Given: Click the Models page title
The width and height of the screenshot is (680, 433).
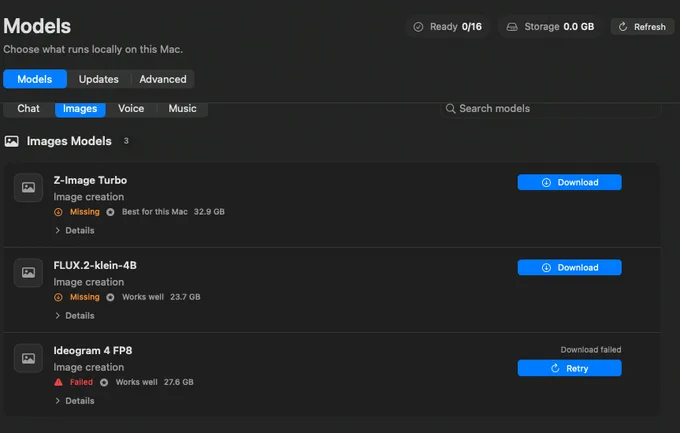Looking at the screenshot, I should pos(37,26).
